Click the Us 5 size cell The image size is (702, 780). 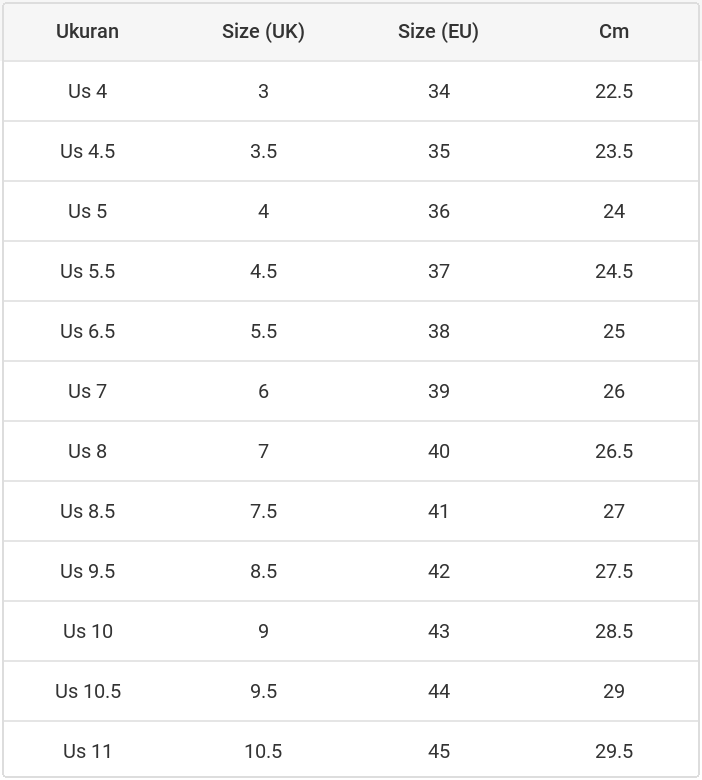click(x=87, y=211)
